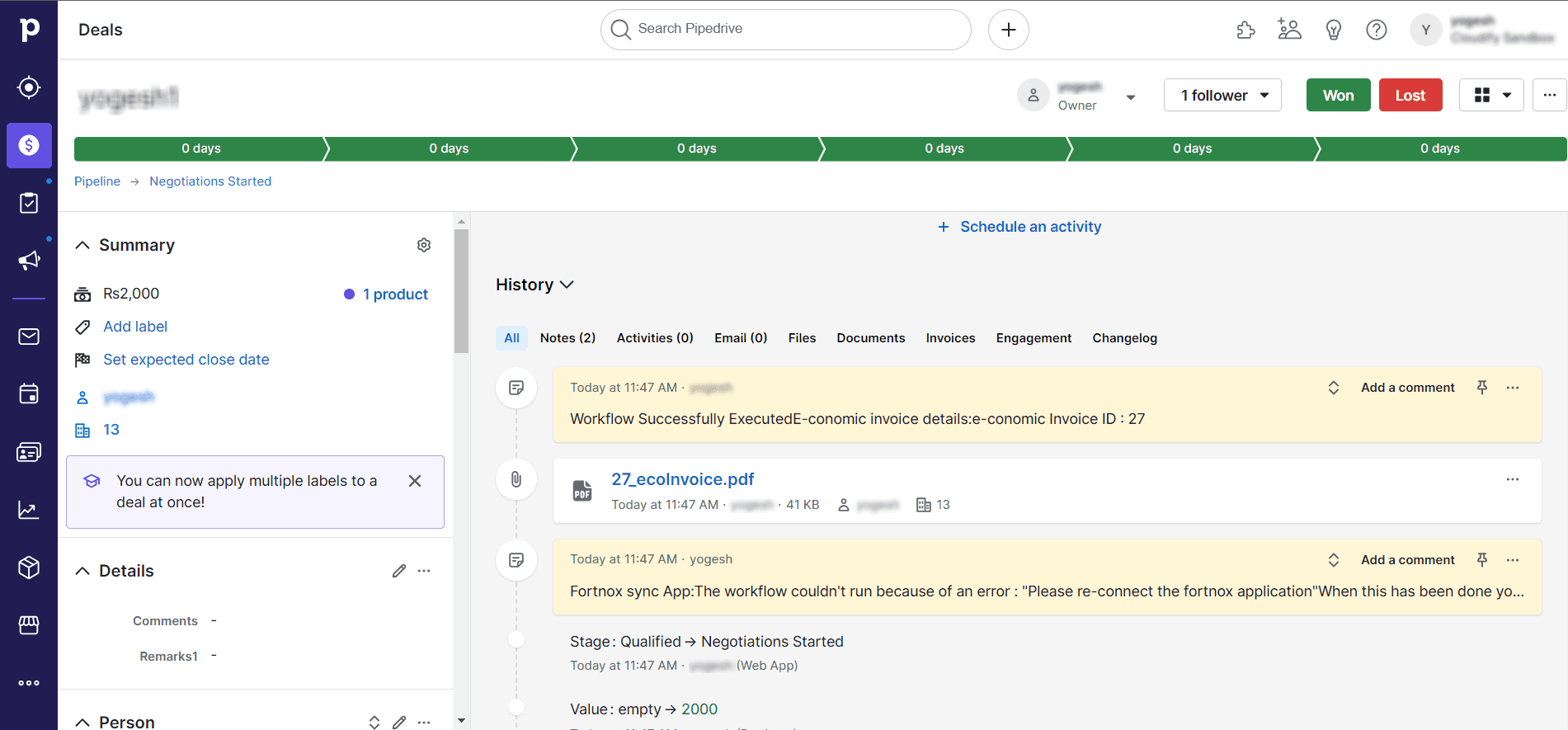Viewport: 1568px width, 730px height.
Task: Click Schedule an activity
Action: [1019, 227]
